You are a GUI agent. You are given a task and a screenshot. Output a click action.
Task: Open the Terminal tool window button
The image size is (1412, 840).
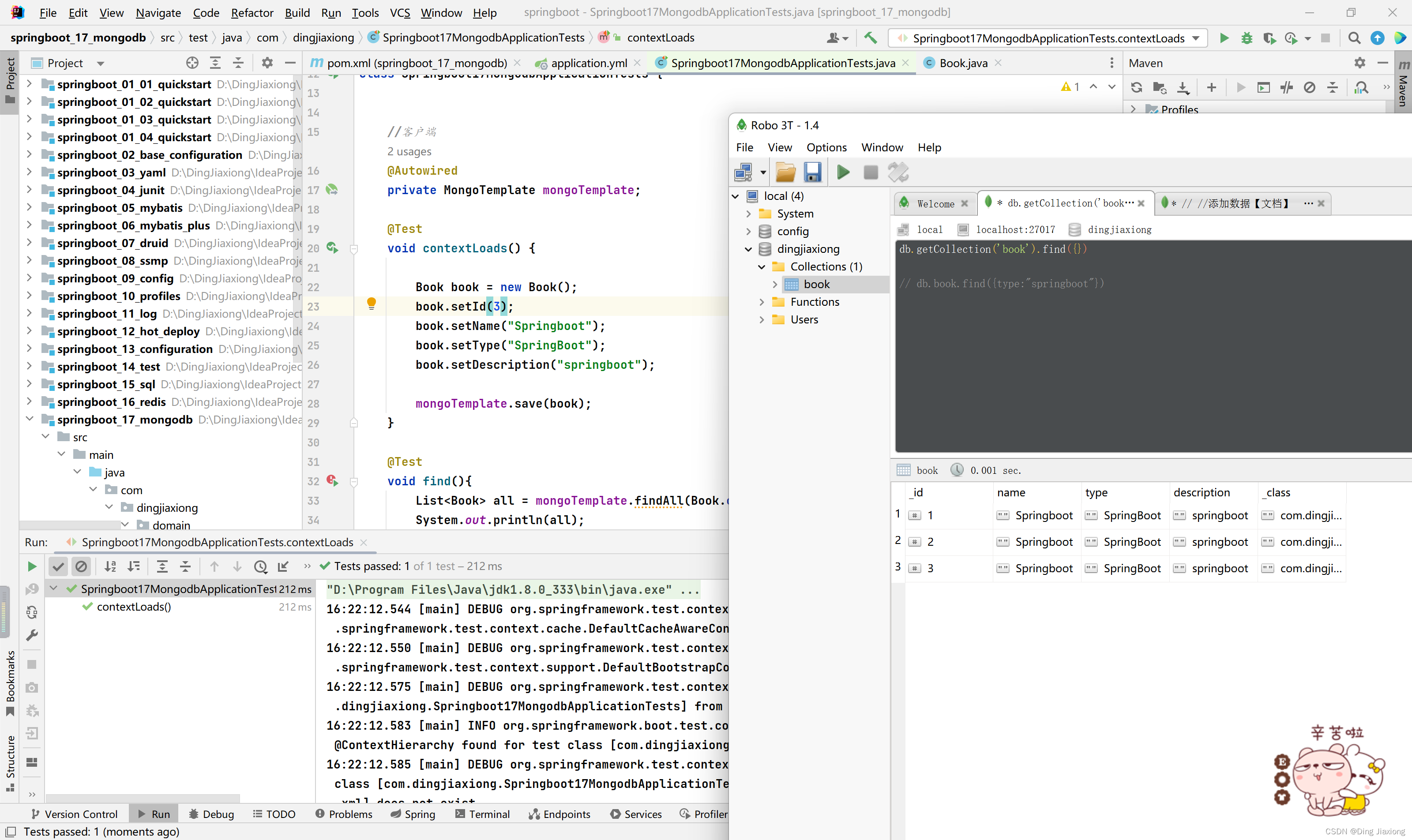click(x=482, y=814)
